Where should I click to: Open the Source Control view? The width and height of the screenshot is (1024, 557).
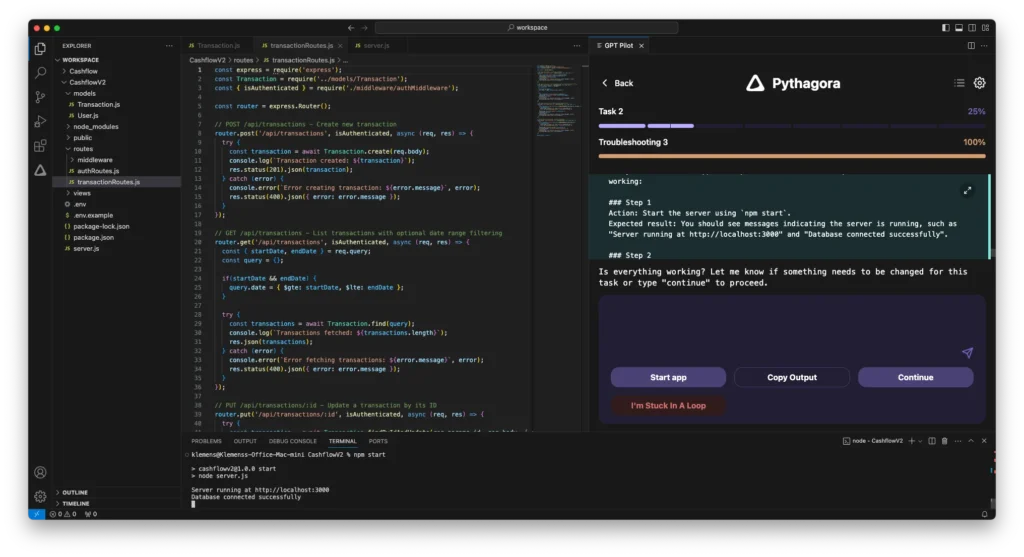(x=40, y=97)
